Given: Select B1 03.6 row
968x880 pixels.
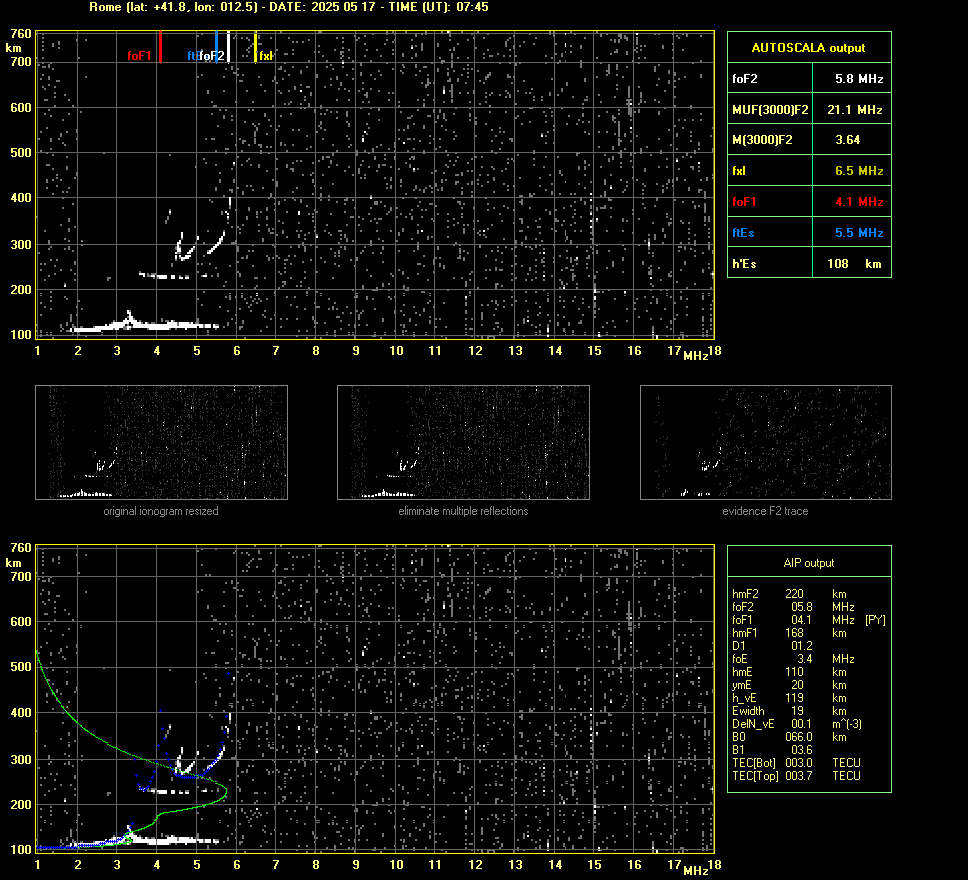Looking at the screenshot, I should click(773, 749).
